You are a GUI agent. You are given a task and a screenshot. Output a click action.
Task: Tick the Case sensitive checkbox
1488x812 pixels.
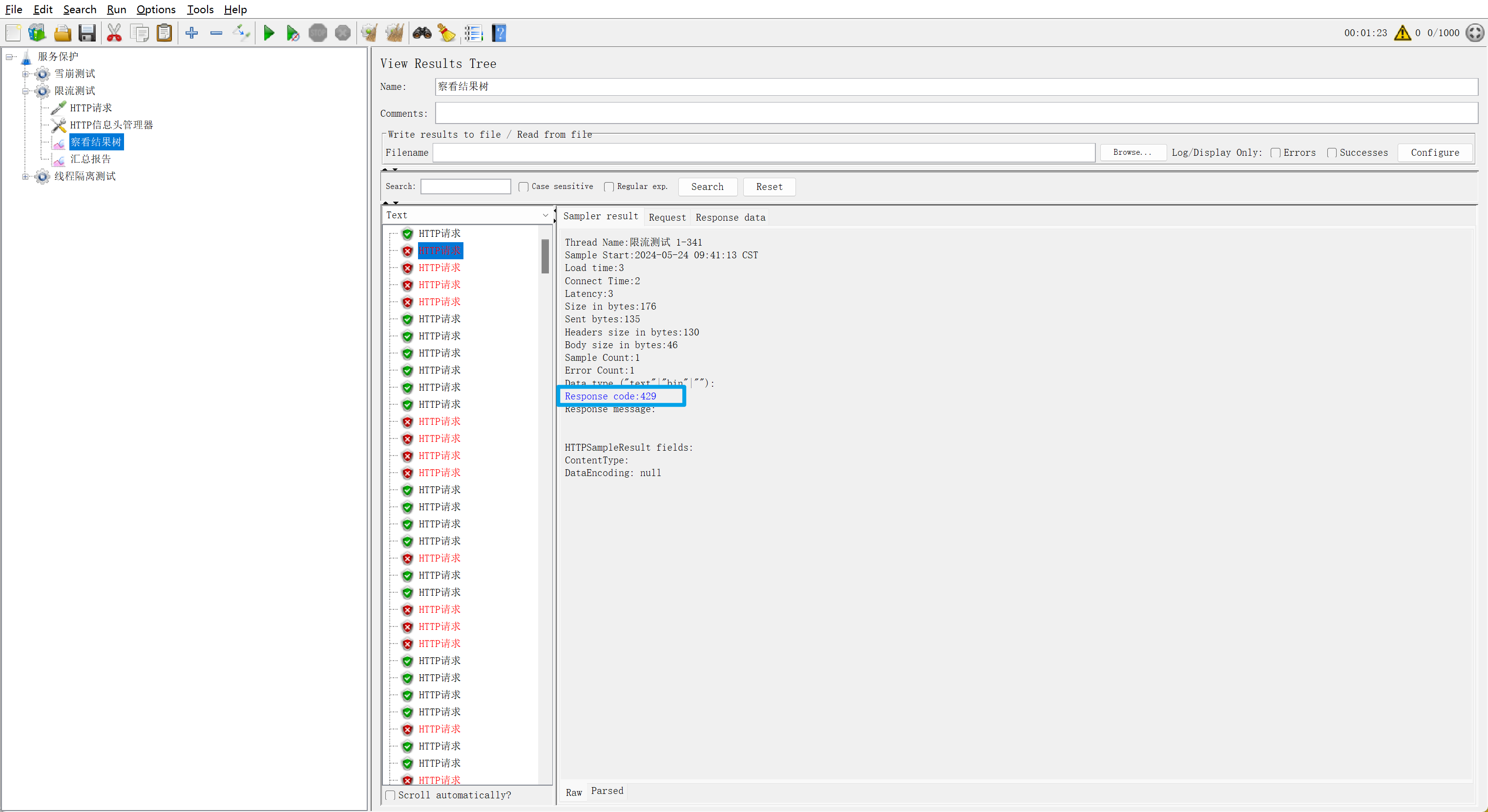click(x=524, y=187)
